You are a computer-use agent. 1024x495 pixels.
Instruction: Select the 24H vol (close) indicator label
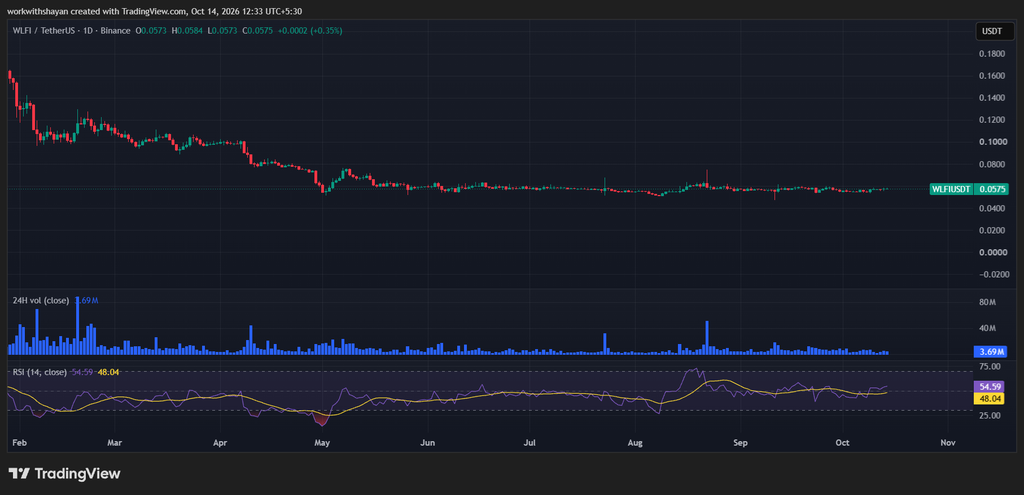click(x=41, y=300)
